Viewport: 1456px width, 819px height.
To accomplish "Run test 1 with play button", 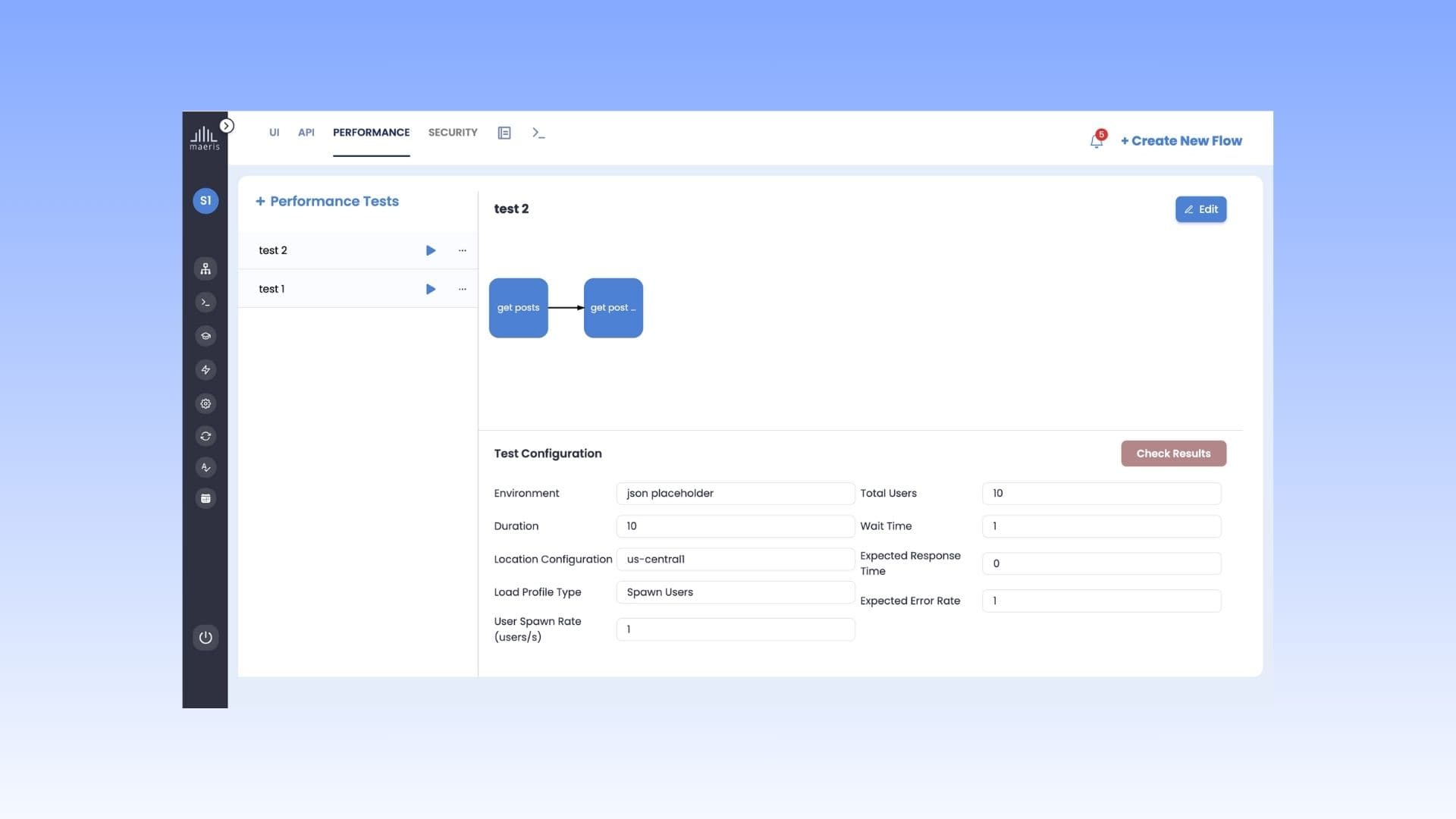I will 431,289.
